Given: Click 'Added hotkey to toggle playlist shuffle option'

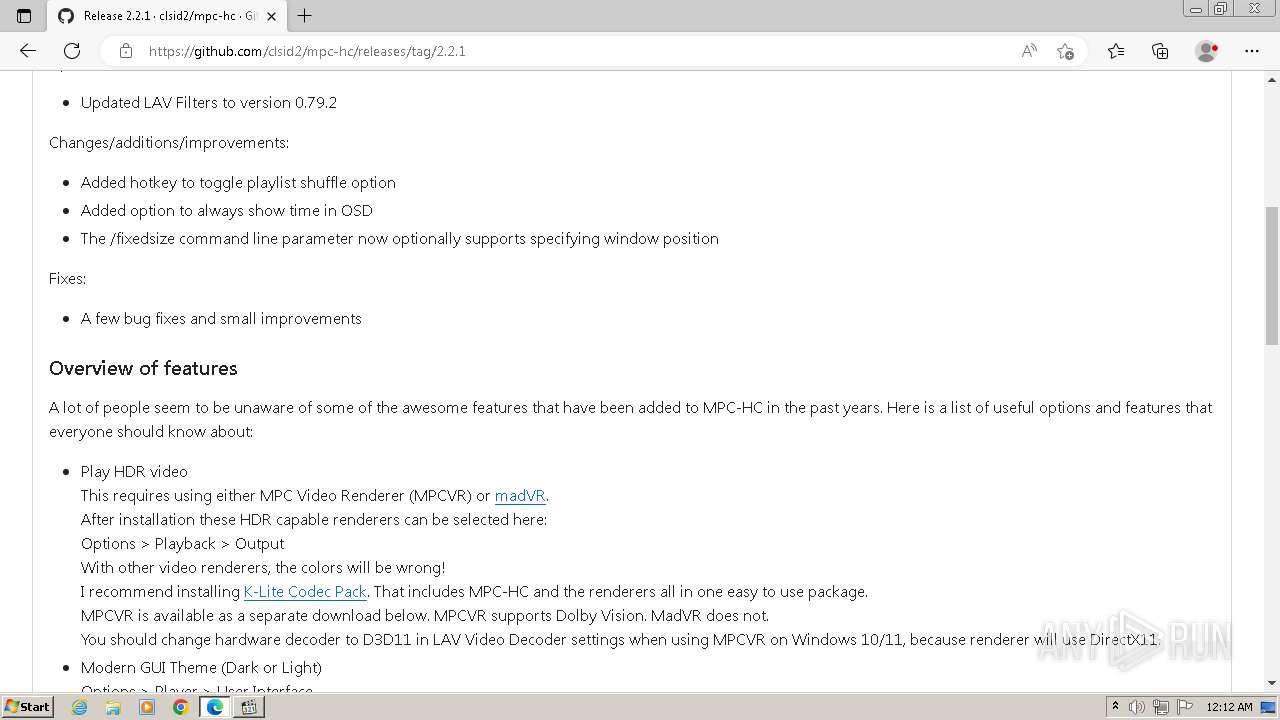Looking at the screenshot, I should [x=238, y=183].
